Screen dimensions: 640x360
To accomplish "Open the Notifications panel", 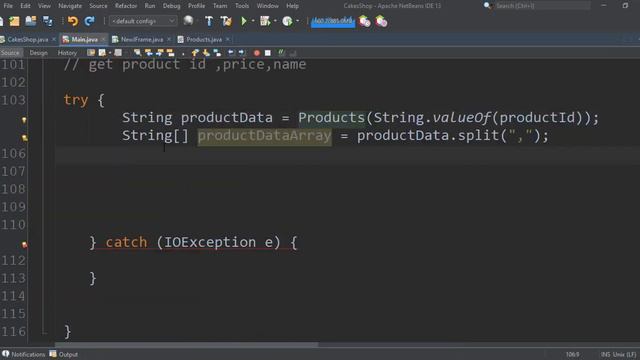I will point(23,354).
